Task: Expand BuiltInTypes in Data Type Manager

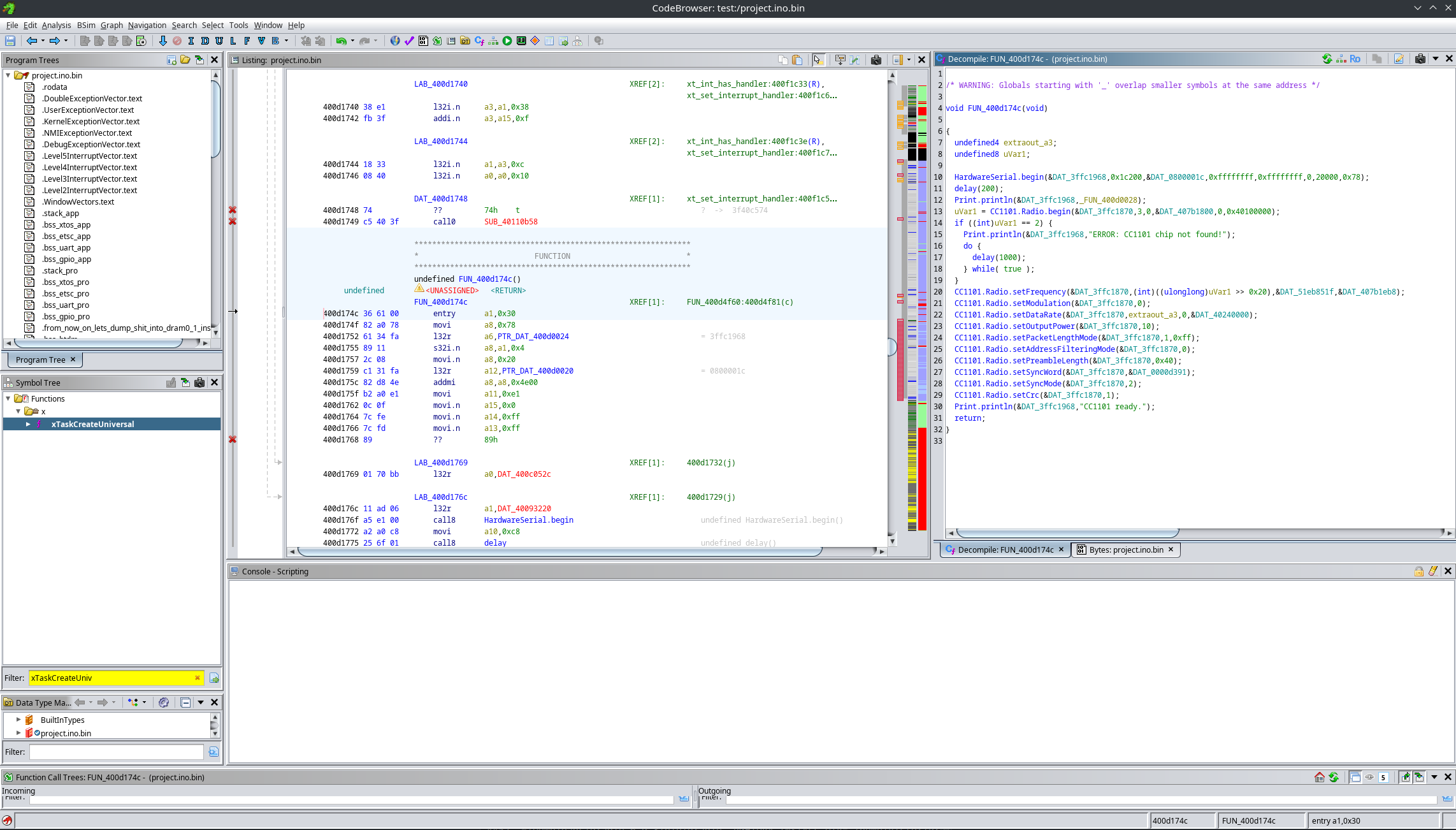Action: pyautogui.click(x=18, y=719)
